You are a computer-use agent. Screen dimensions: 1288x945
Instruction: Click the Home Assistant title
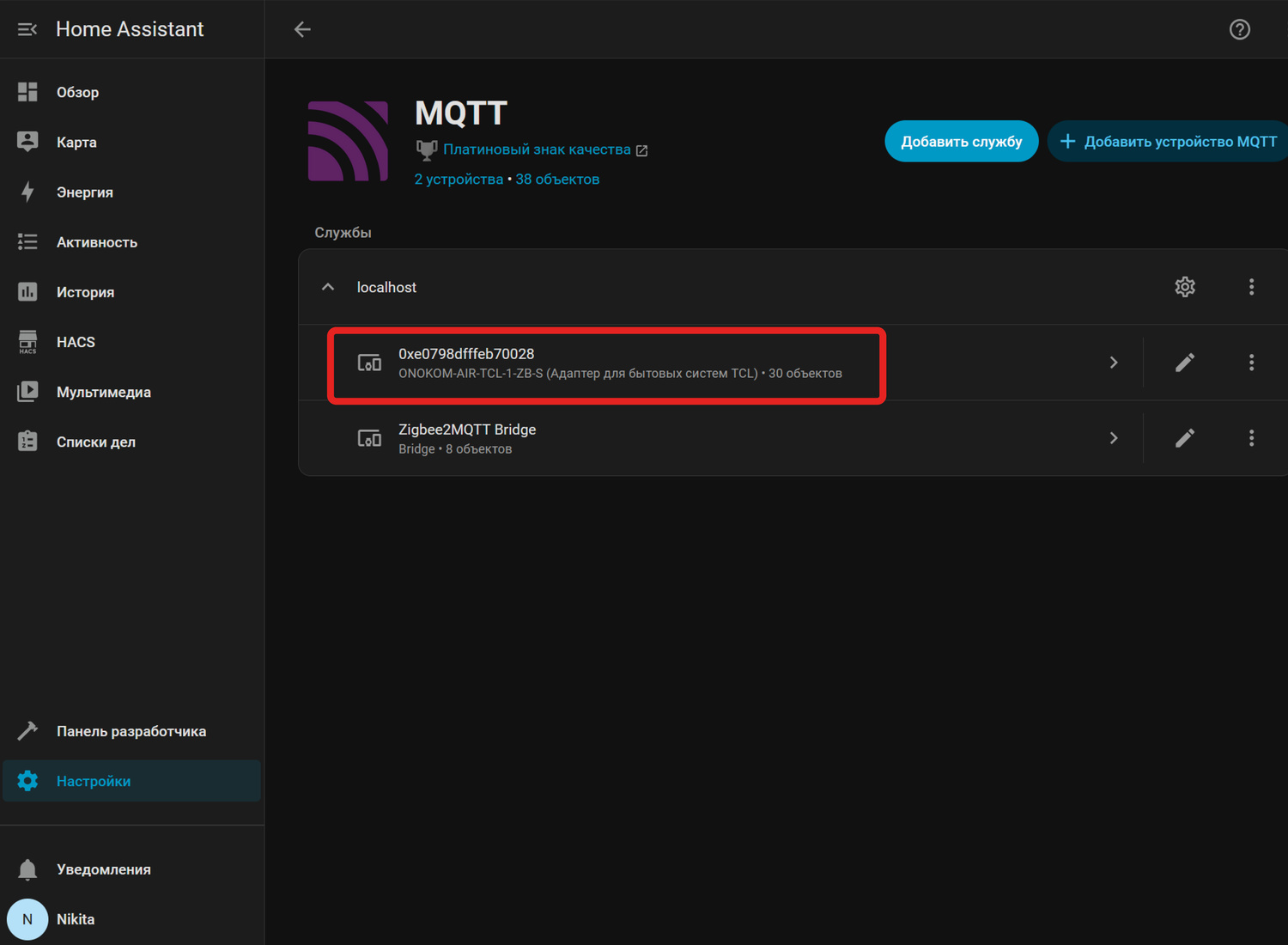(x=130, y=29)
